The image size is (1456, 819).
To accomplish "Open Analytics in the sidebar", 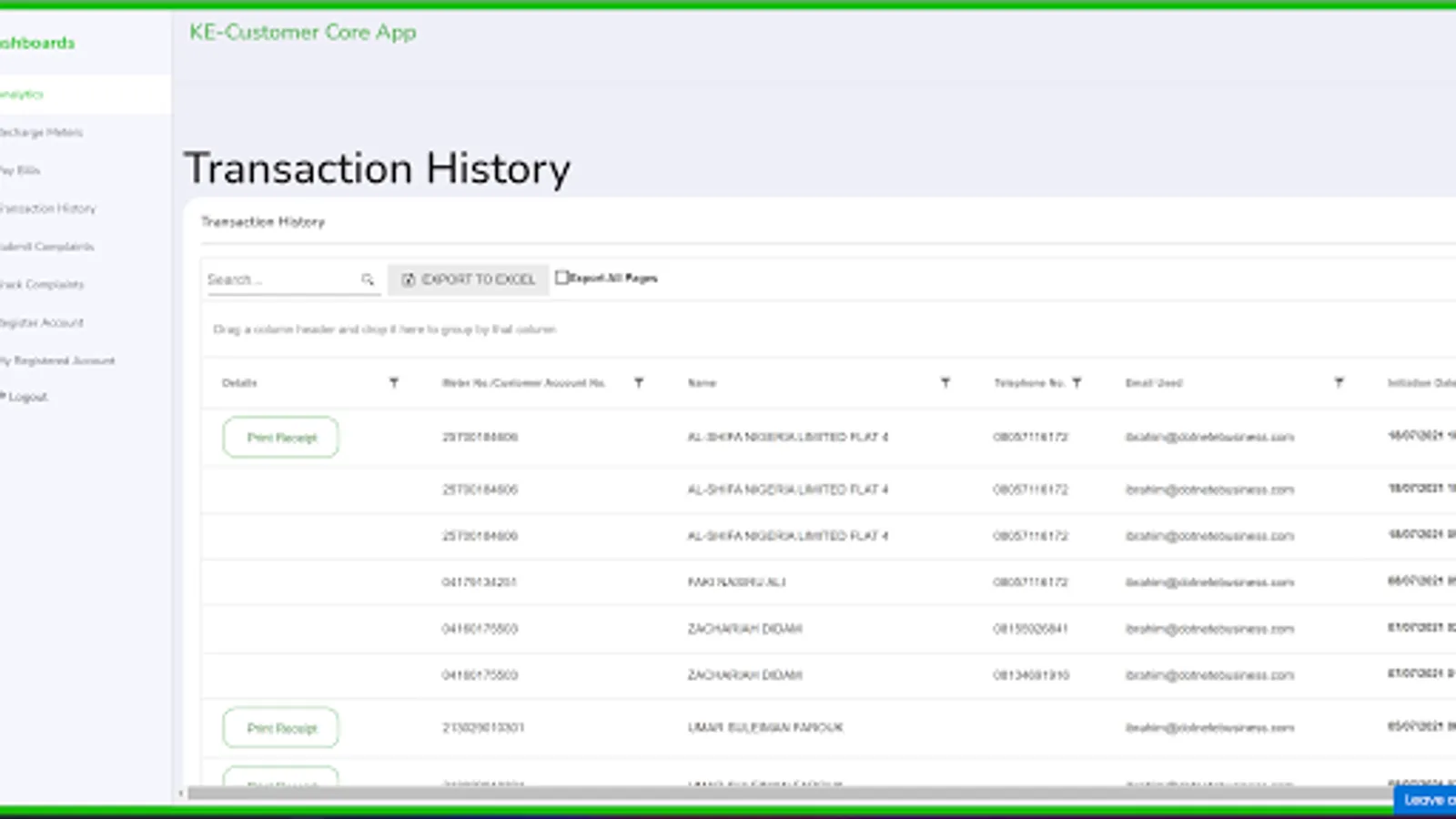I will pos(22,95).
